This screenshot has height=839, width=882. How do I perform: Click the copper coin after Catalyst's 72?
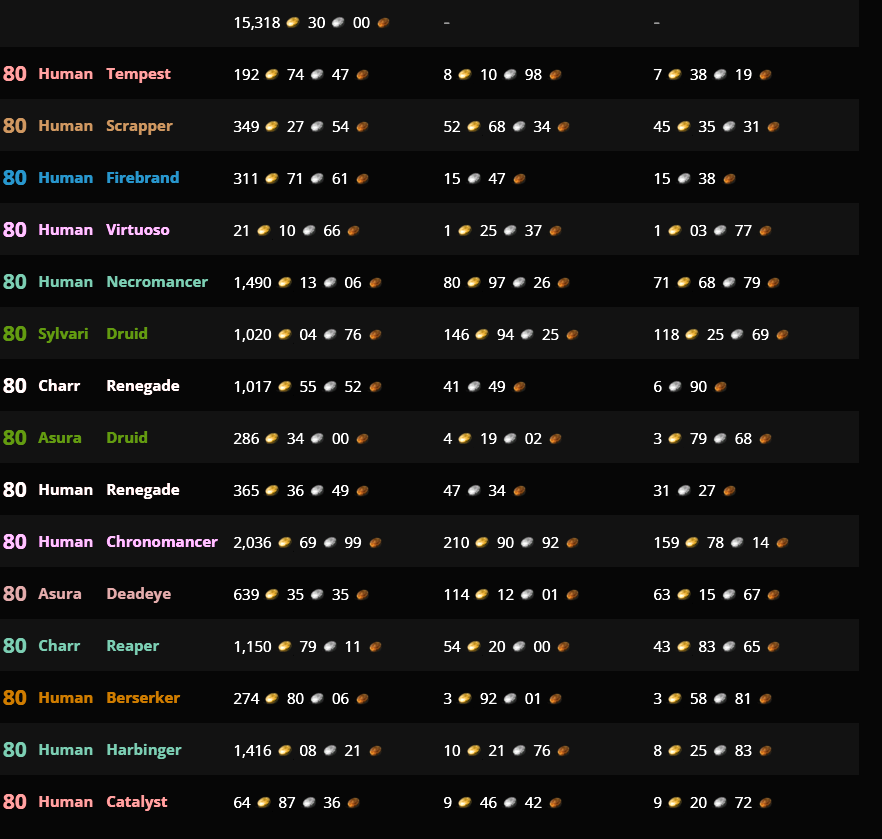[765, 802]
